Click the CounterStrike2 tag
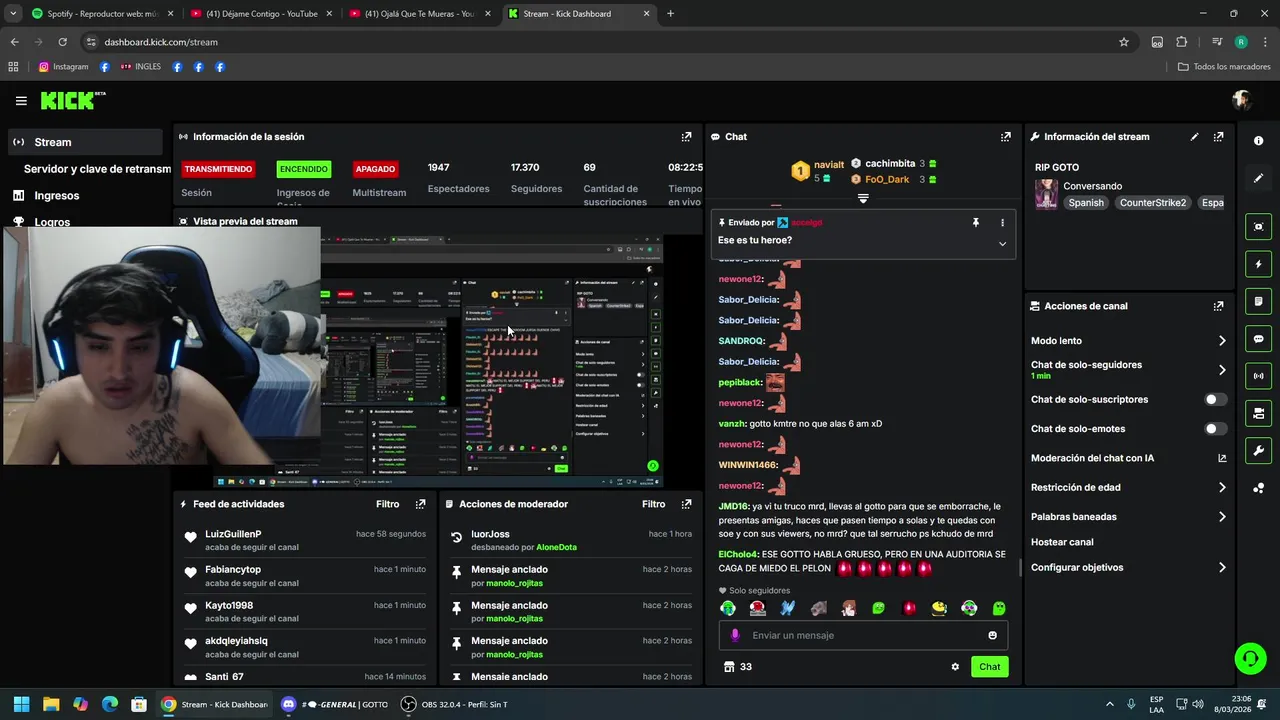The height and width of the screenshot is (720, 1280). [x=1153, y=203]
